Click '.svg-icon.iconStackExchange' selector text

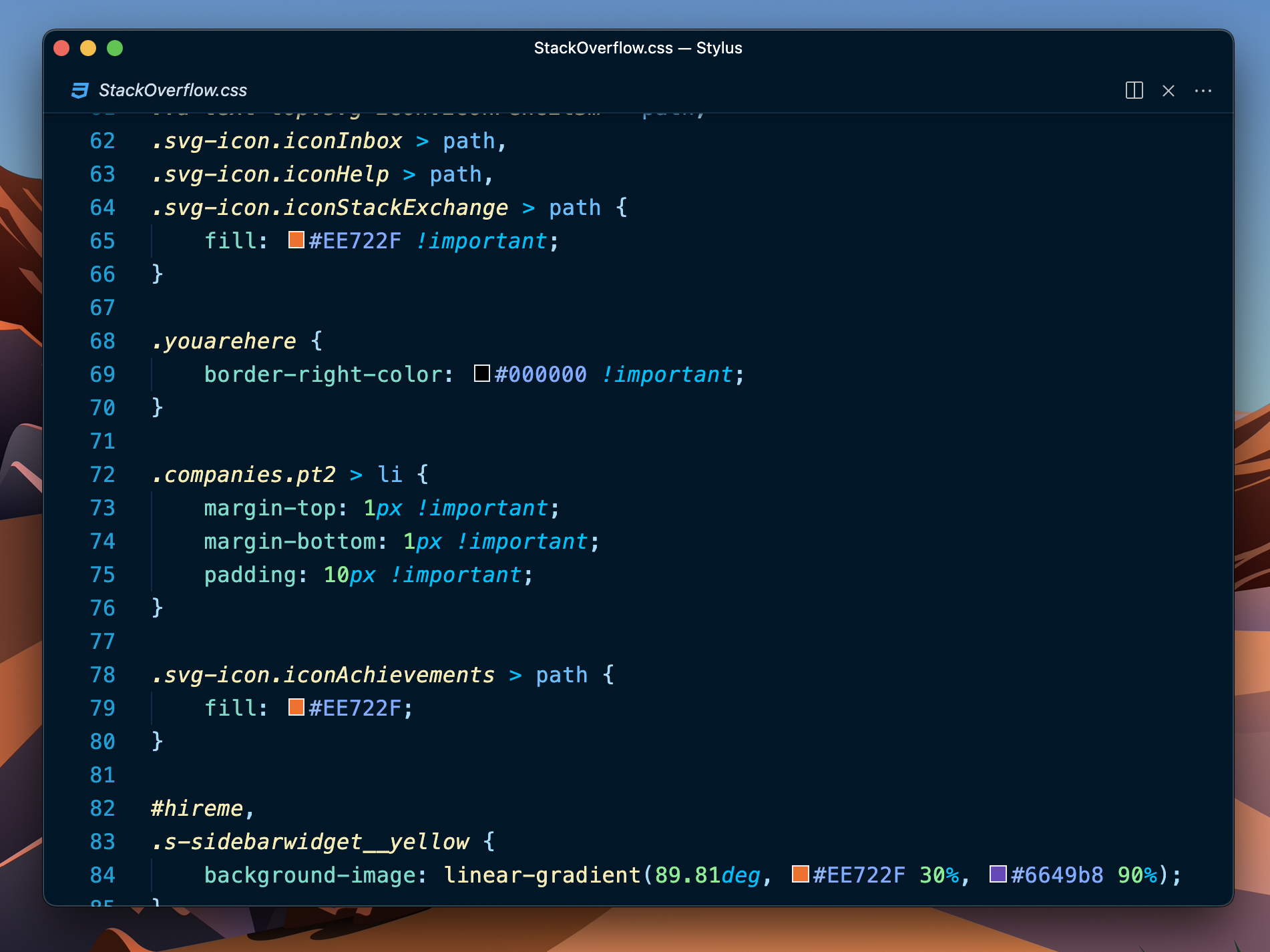point(330,208)
